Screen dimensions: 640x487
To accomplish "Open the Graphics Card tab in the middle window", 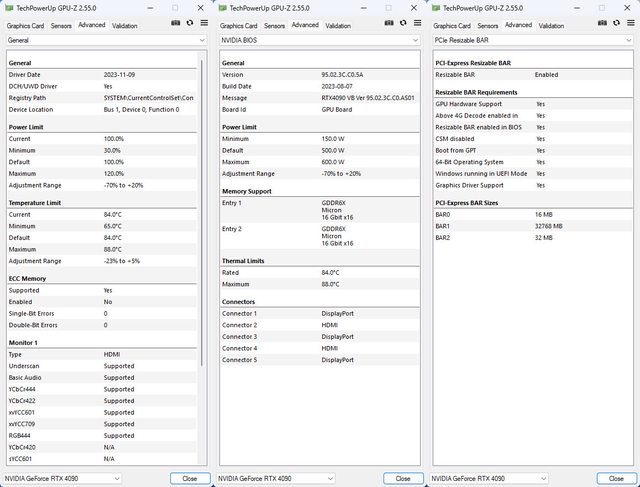I will click(238, 25).
